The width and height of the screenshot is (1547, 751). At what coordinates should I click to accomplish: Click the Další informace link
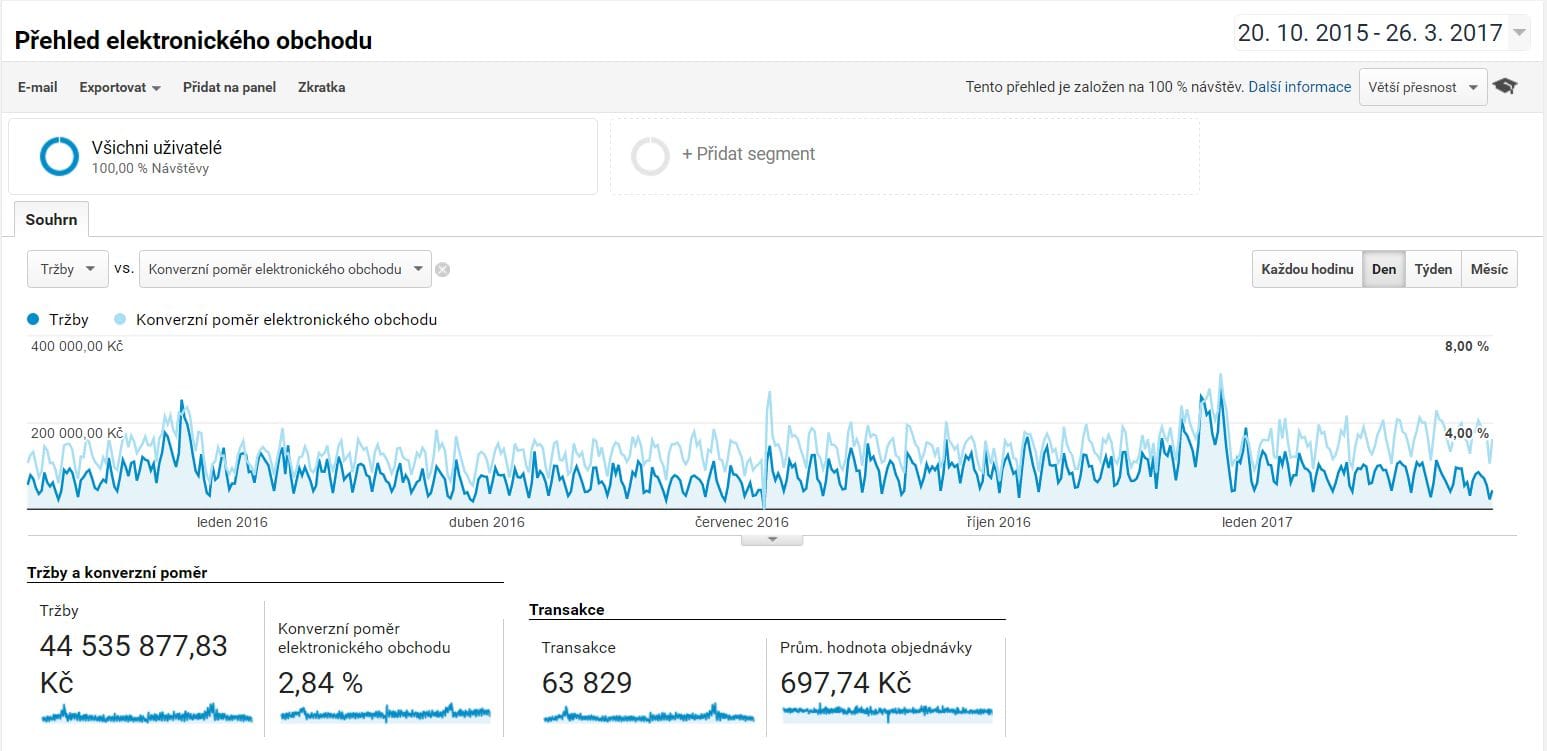click(x=1299, y=87)
